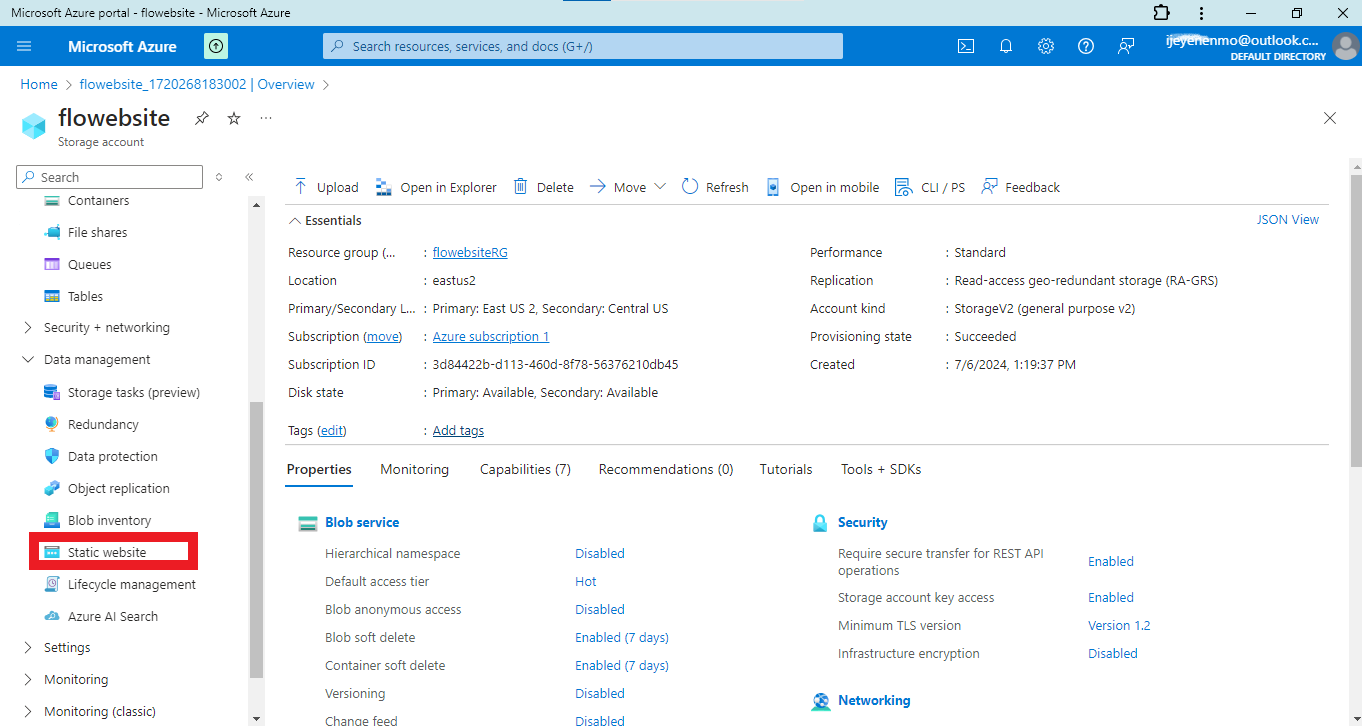Open the Azure portal hamburger menu
The width and height of the screenshot is (1362, 726).
tap(25, 46)
